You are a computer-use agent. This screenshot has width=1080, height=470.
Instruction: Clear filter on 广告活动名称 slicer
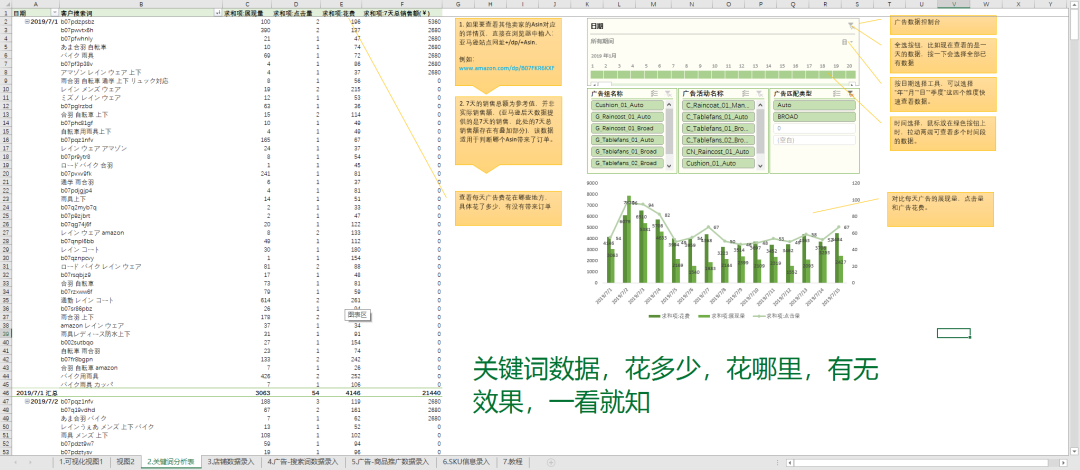pyautogui.click(x=760, y=93)
